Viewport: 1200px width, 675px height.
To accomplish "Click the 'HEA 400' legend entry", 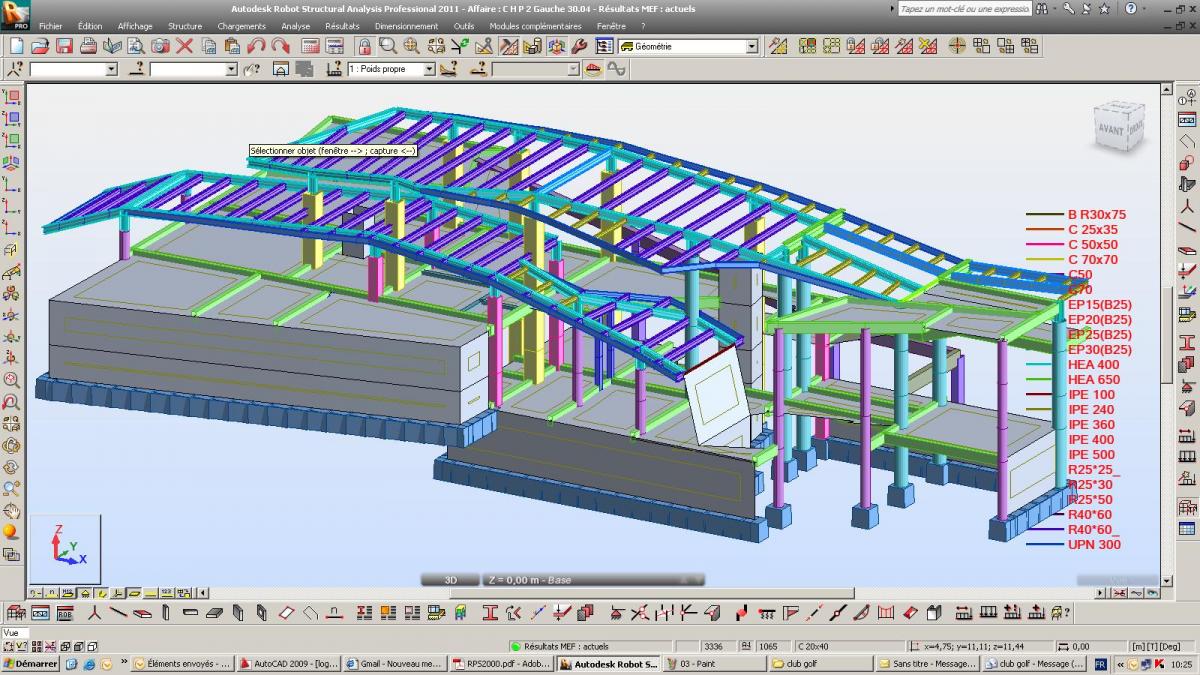I will coord(1094,365).
